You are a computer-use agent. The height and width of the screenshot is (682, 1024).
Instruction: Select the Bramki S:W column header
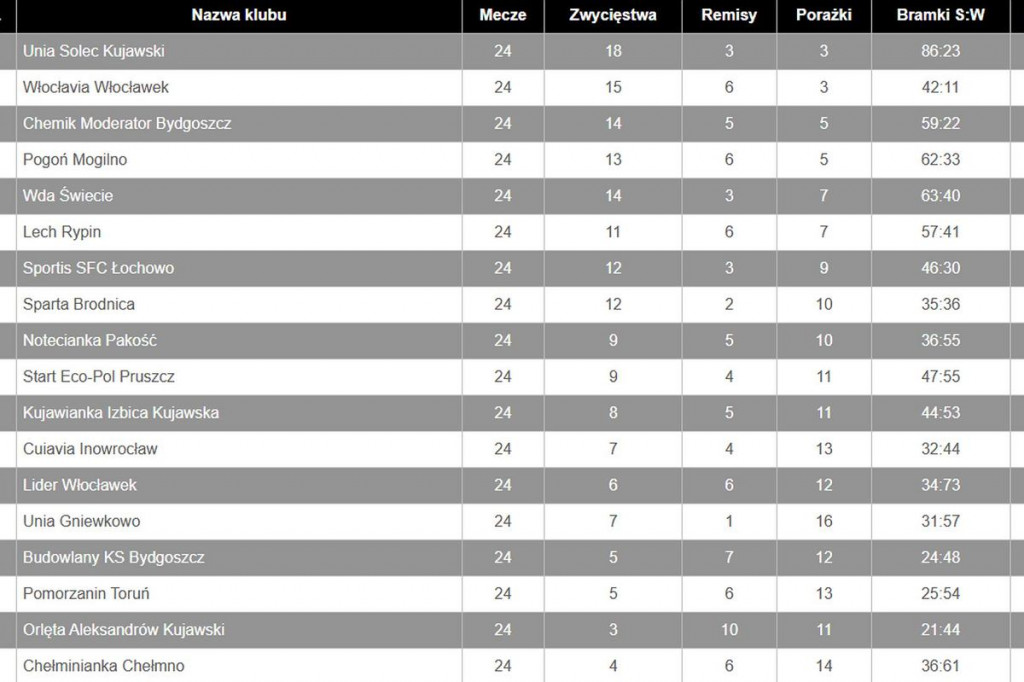940,15
